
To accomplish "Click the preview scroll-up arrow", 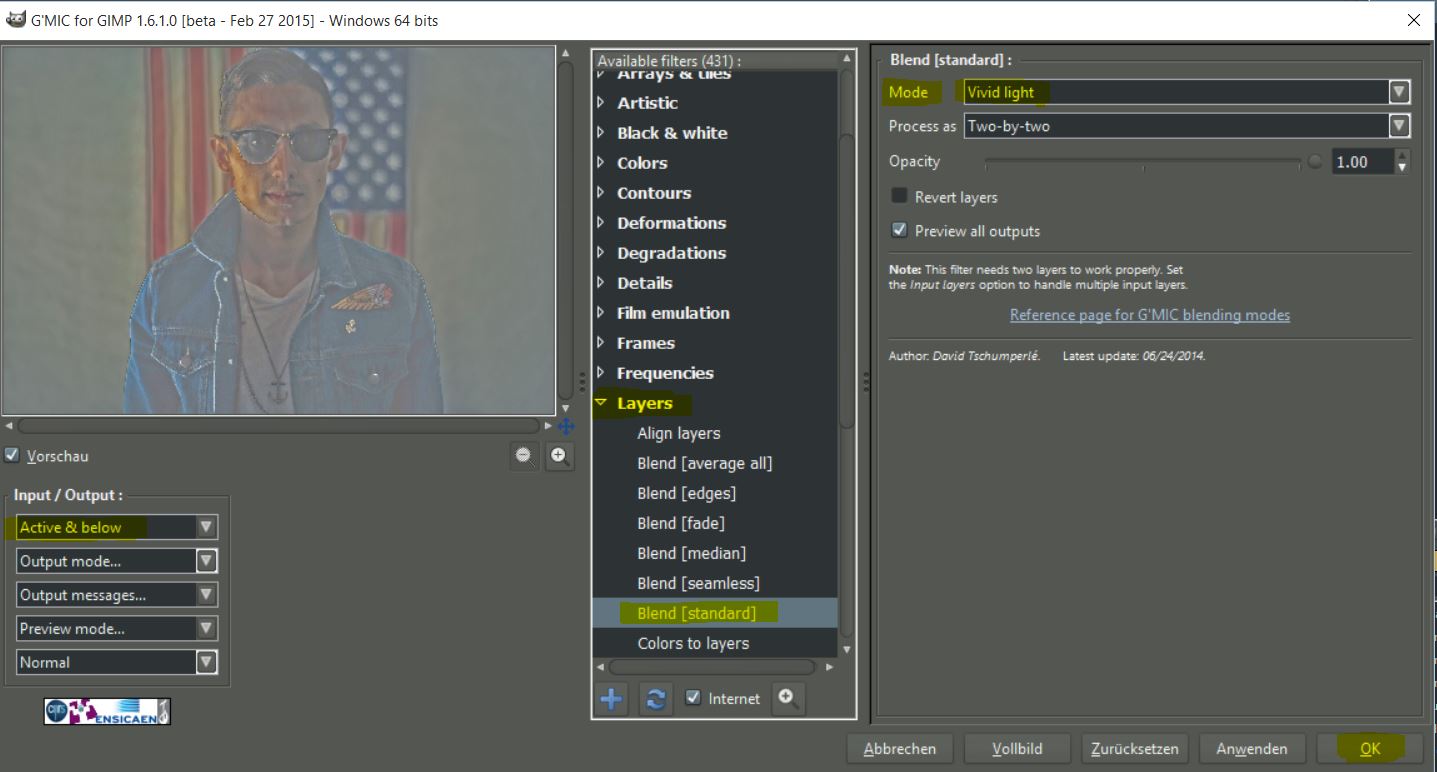I will (566, 53).
